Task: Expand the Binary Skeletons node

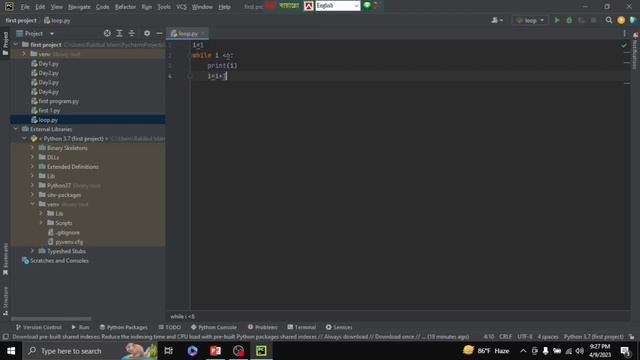Action: tap(33, 148)
